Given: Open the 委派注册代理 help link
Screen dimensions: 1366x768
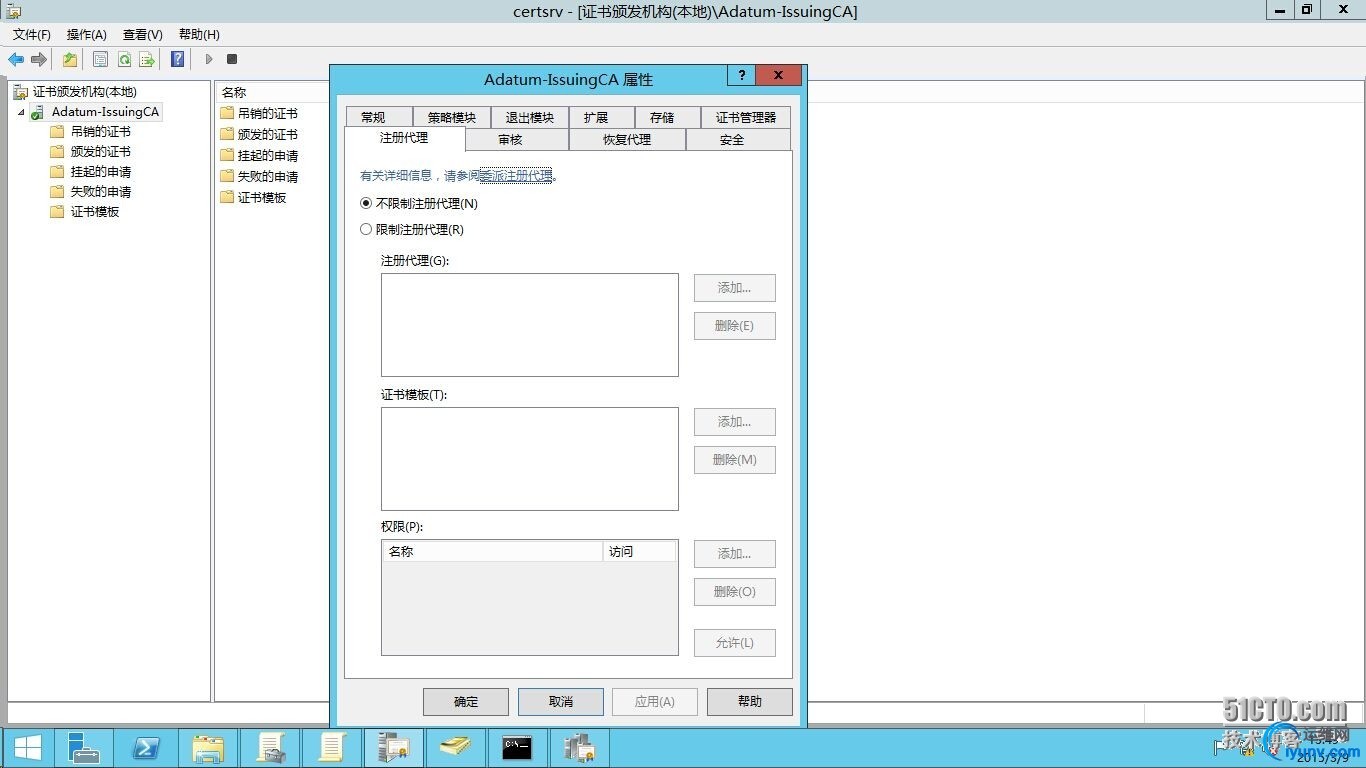Looking at the screenshot, I should 516,175.
